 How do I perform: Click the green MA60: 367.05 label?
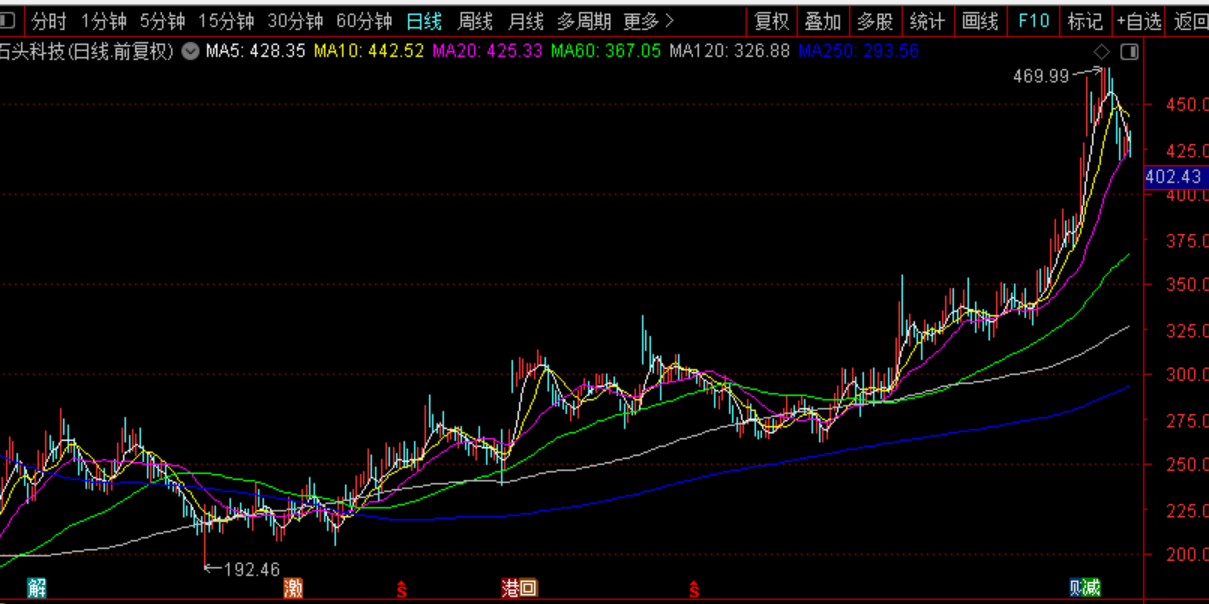(x=606, y=51)
